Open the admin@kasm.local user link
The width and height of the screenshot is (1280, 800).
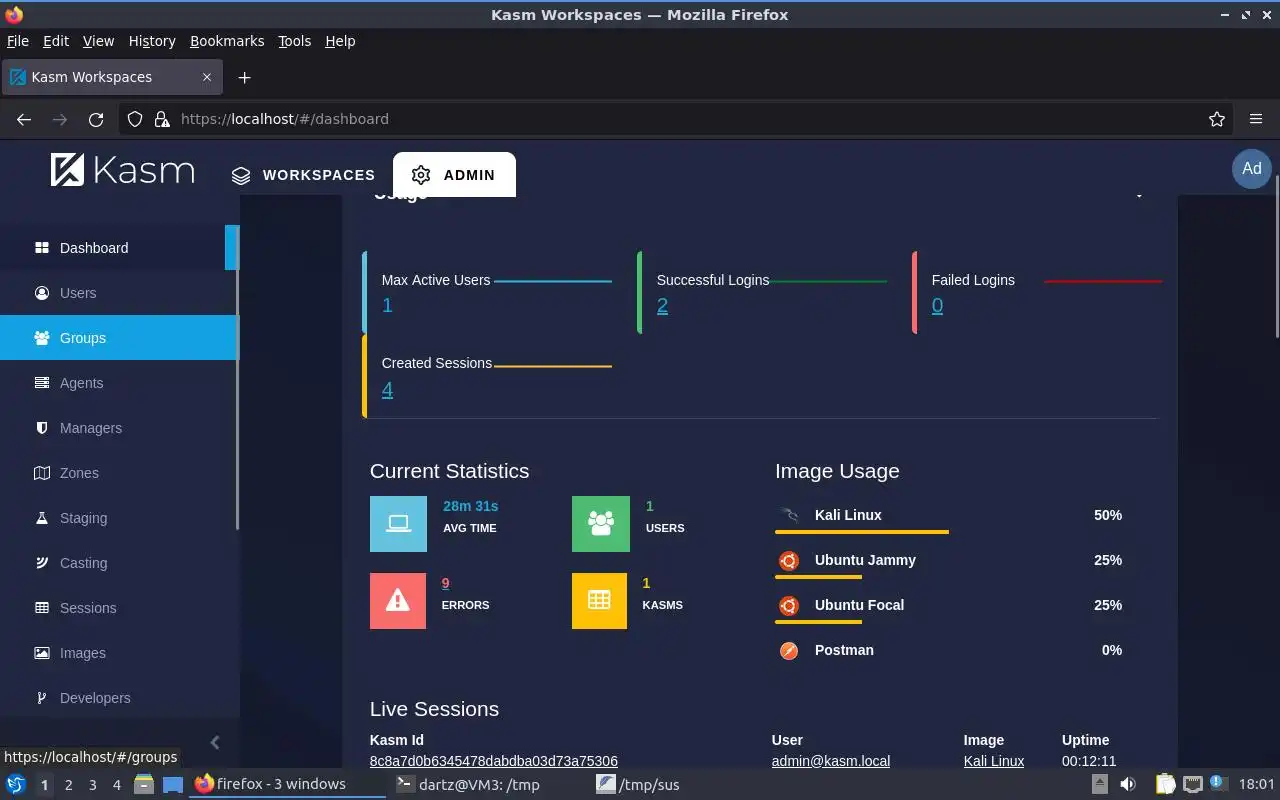831,761
